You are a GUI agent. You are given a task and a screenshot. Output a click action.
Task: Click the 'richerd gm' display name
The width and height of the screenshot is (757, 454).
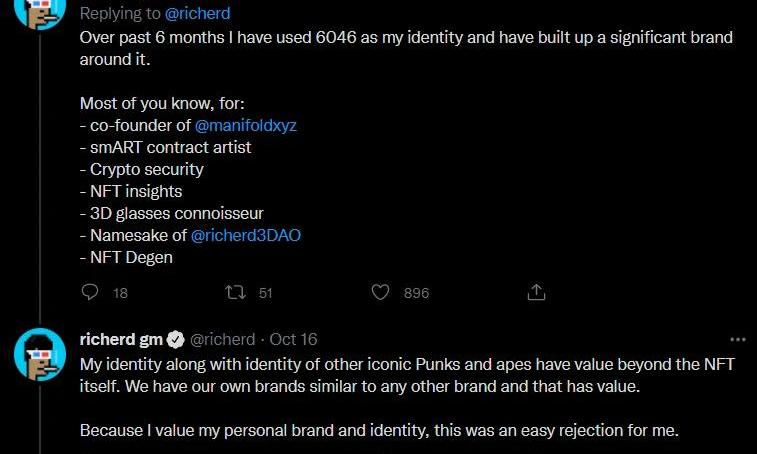(120, 339)
